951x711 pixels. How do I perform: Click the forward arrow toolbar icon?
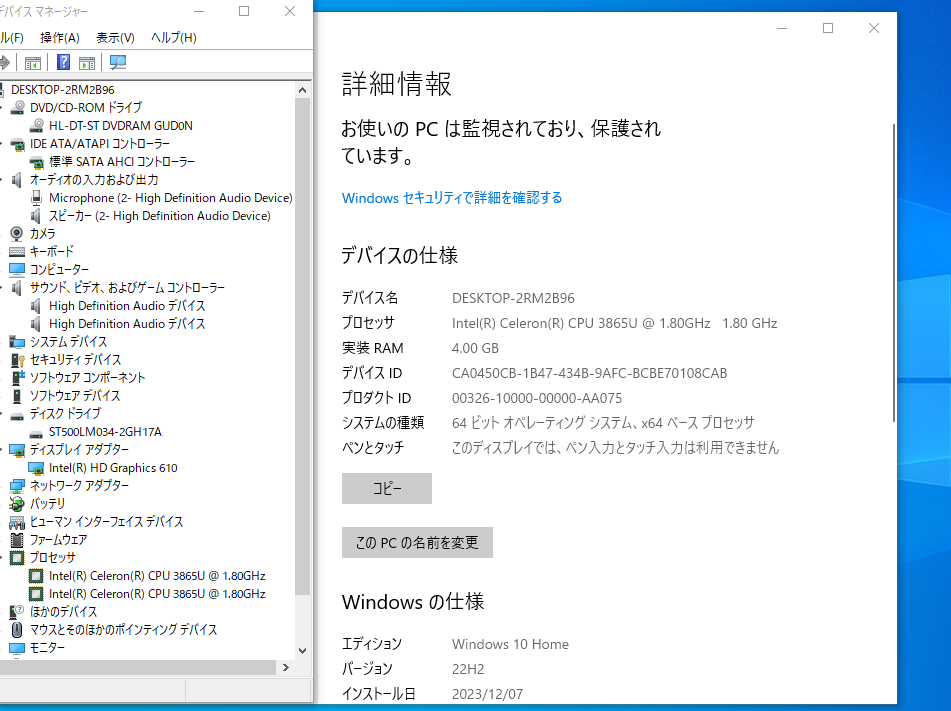coord(5,62)
